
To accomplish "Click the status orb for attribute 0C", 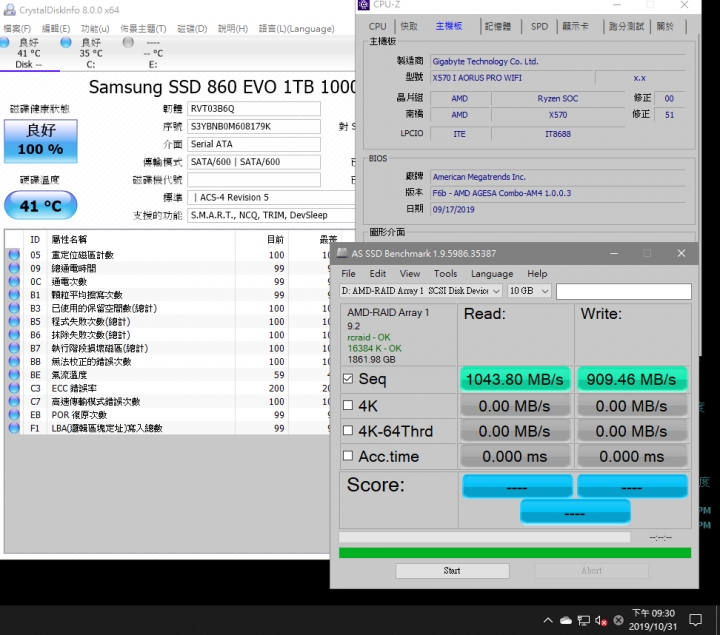I will pos(14,281).
